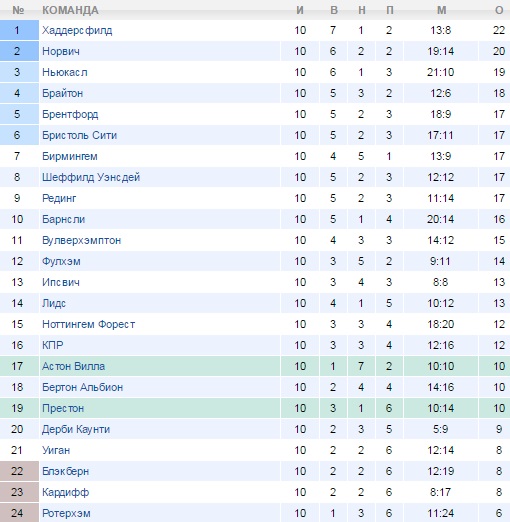
Task: Open the Хаддерсфилд team link
Action: [x=77, y=30]
